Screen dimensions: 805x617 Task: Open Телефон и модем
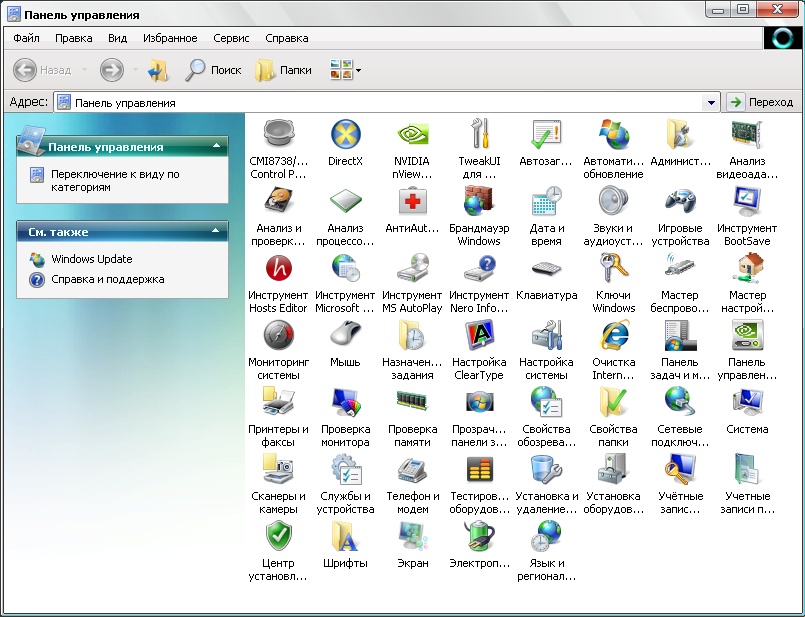pos(412,485)
